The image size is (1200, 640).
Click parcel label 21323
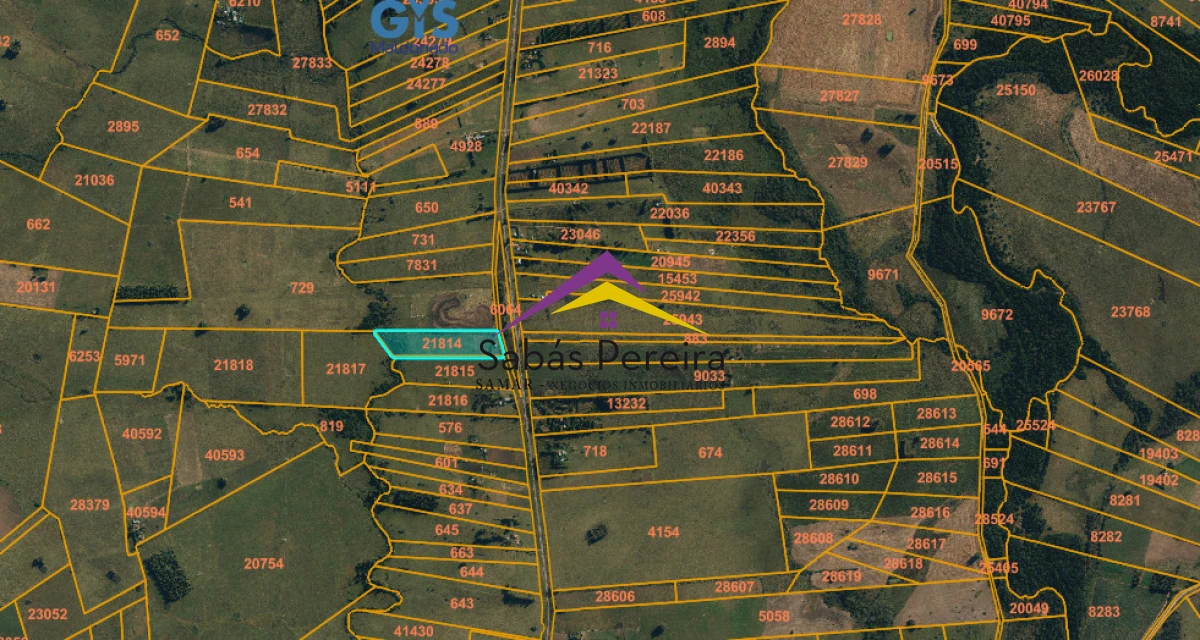pyautogui.click(x=598, y=72)
